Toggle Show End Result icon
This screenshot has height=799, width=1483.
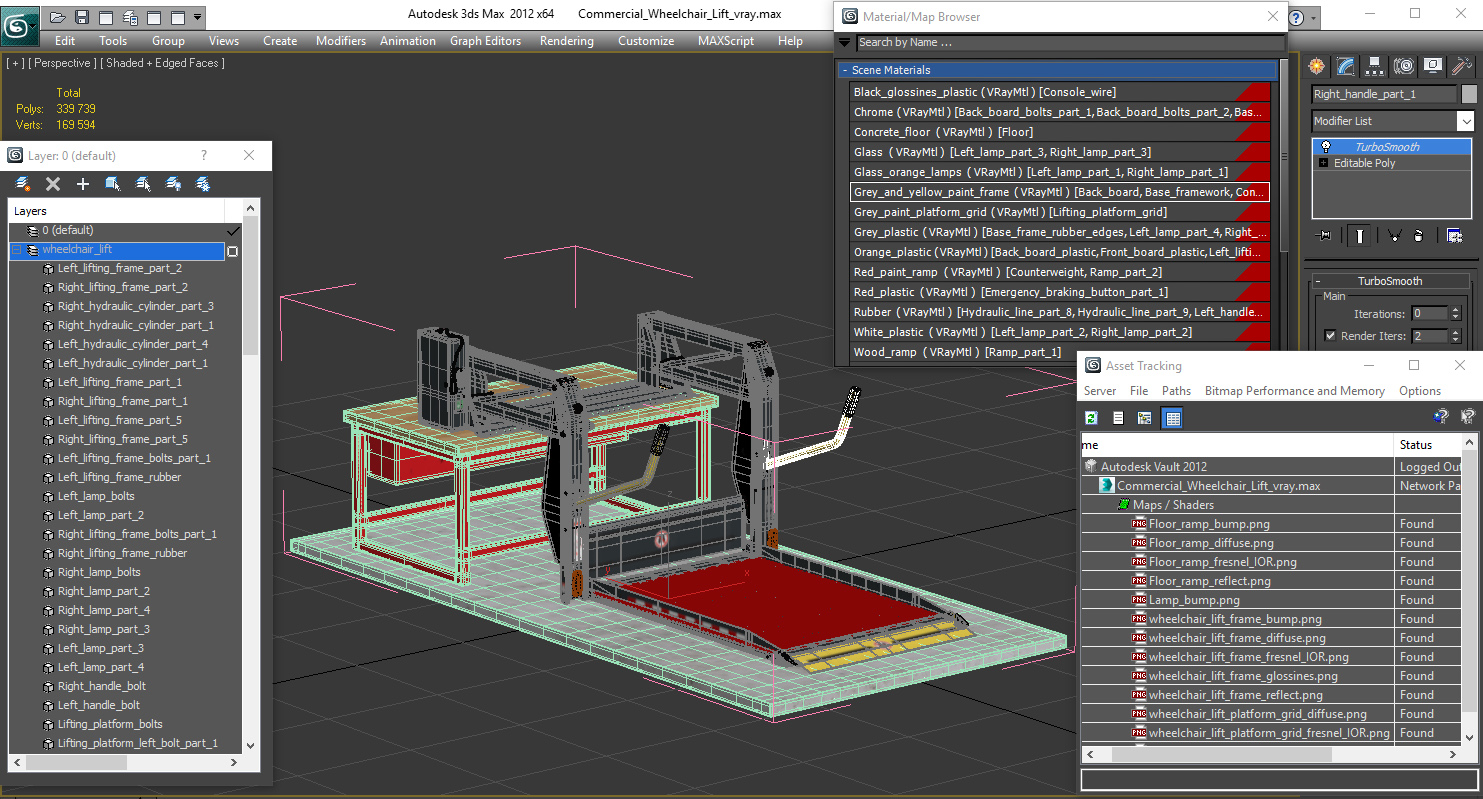point(1360,236)
